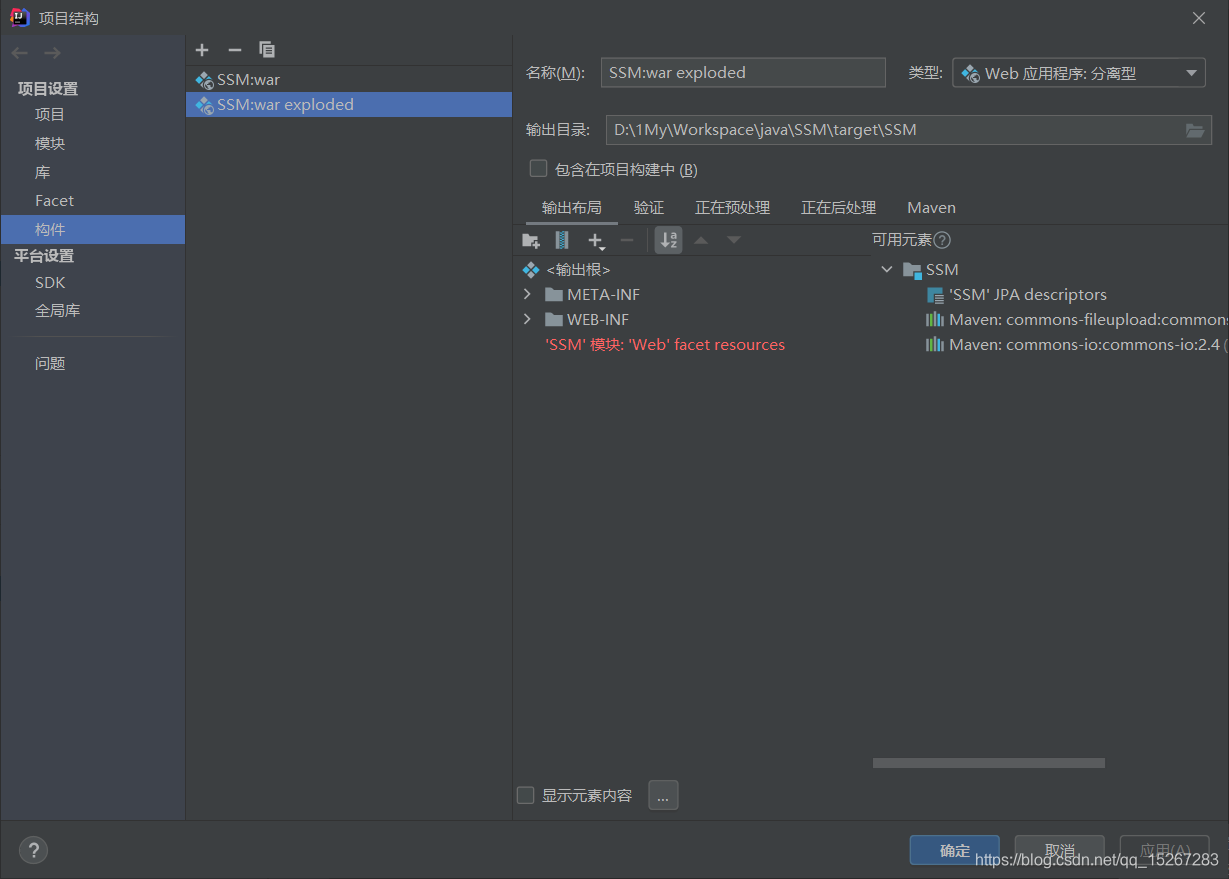Image resolution: width=1229 pixels, height=879 pixels.
Task: Open Facet settings section
Action: (55, 201)
